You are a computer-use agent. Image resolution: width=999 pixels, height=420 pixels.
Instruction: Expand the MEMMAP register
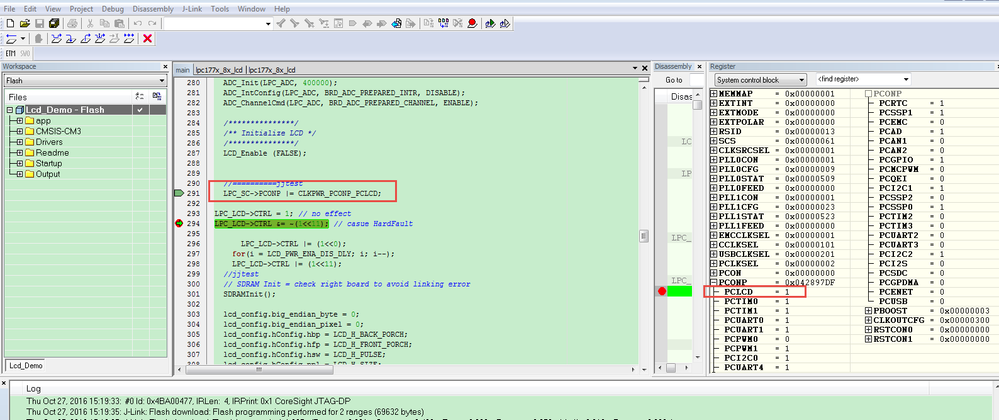(714, 94)
